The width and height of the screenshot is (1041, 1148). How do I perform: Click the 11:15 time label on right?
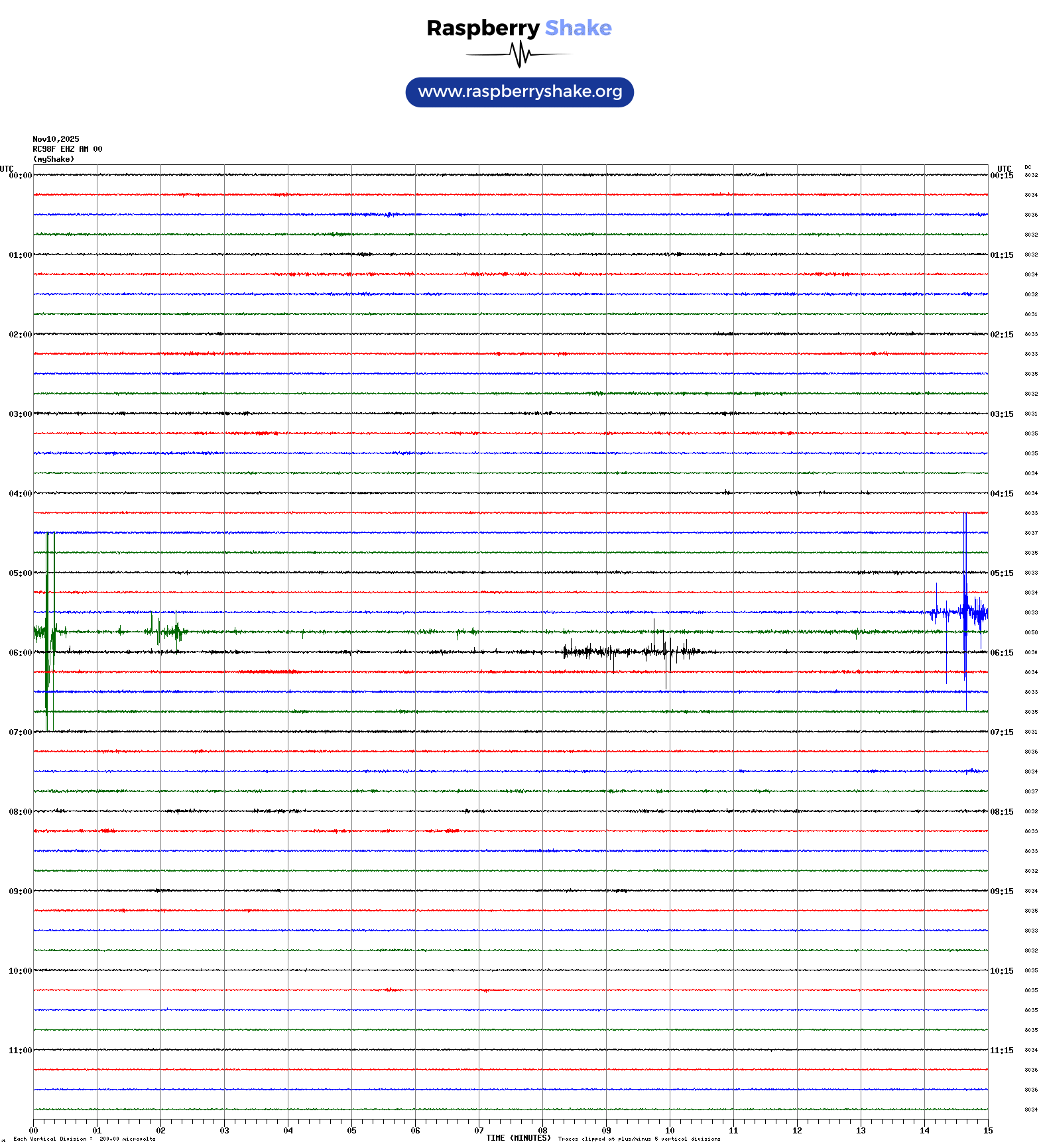tap(1001, 1051)
